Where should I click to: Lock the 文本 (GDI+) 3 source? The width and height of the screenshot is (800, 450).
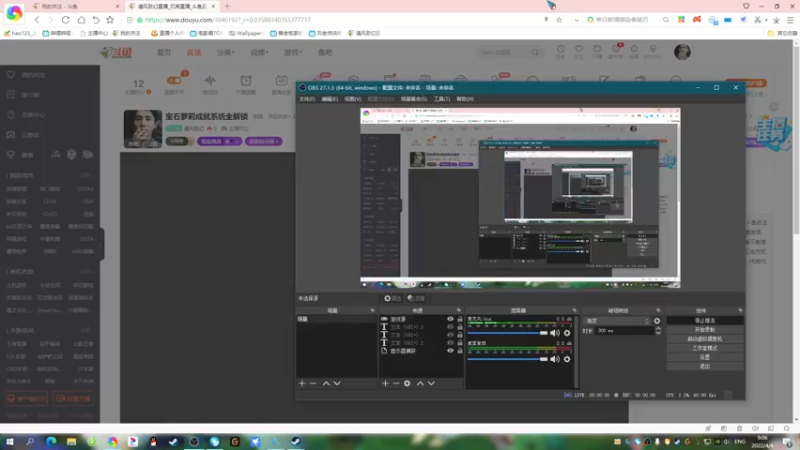pyautogui.click(x=460, y=327)
